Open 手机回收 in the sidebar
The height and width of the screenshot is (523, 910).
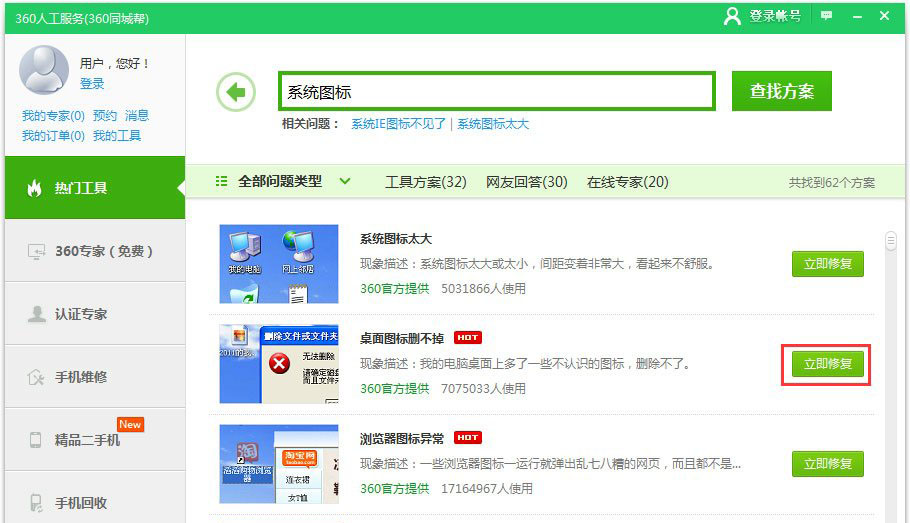coord(95,498)
